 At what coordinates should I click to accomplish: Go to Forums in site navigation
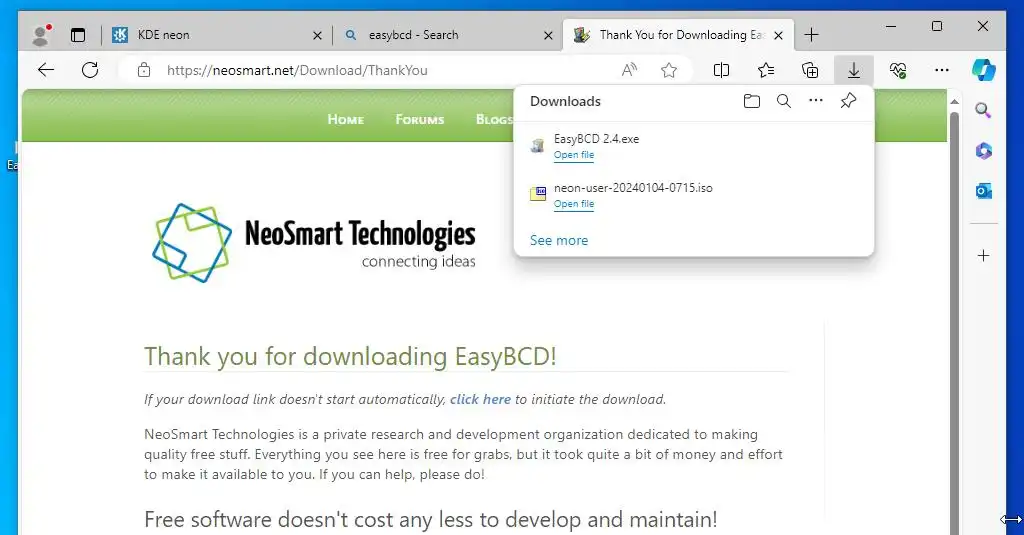pyautogui.click(x=419, y=120)
